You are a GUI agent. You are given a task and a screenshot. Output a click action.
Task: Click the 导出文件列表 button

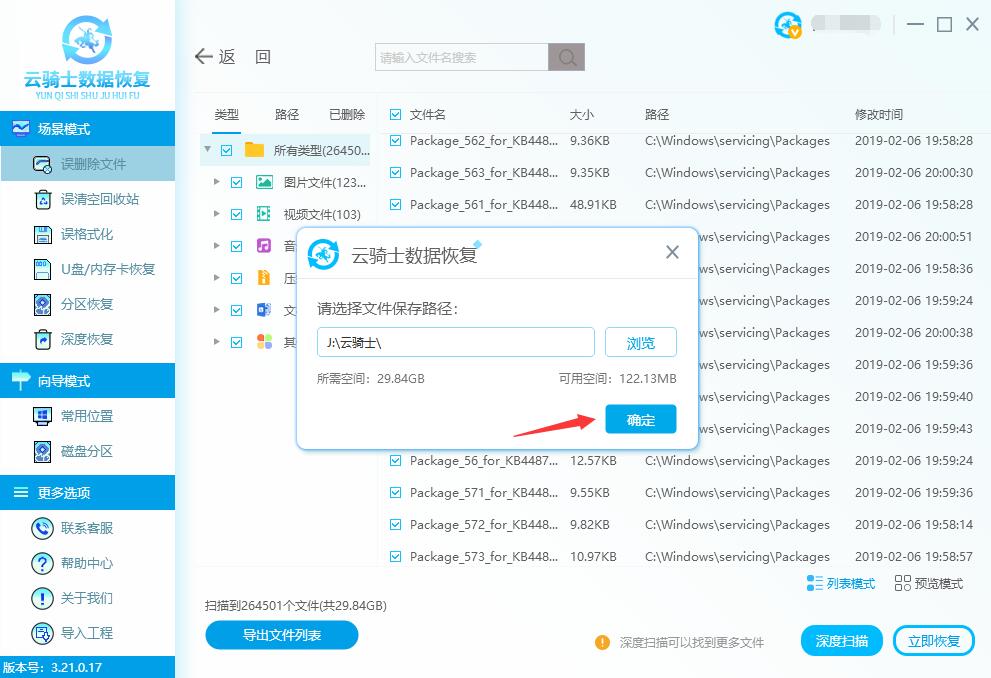tap(282, 635)
